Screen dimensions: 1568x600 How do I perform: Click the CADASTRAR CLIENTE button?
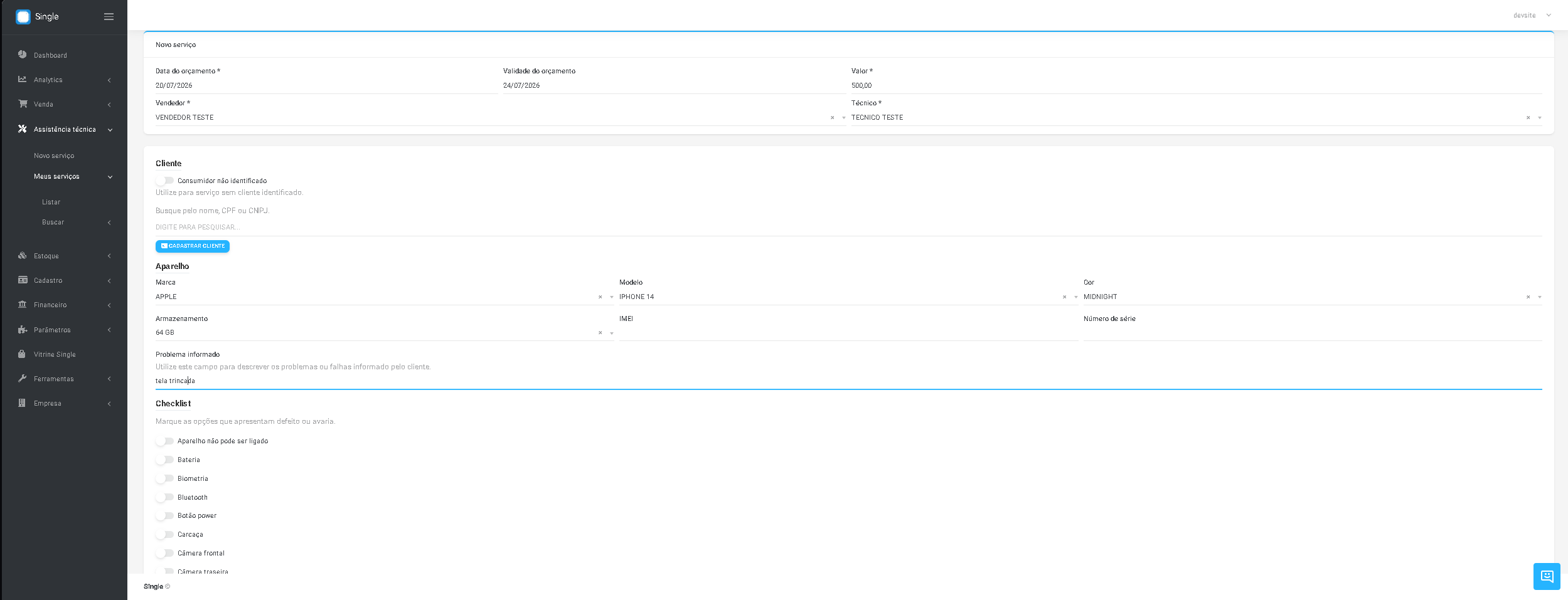coord(193,246)
